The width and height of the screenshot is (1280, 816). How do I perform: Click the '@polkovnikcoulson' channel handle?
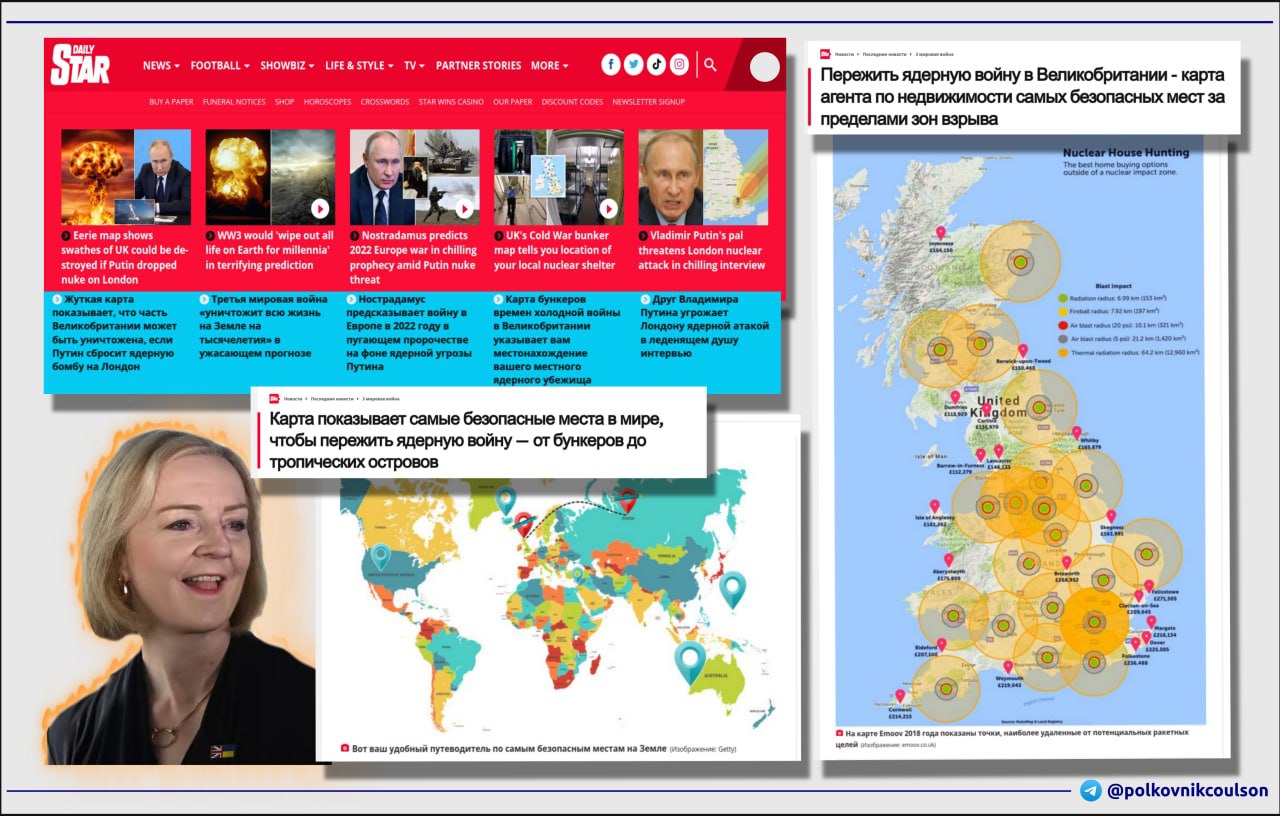click(1188, 791)
